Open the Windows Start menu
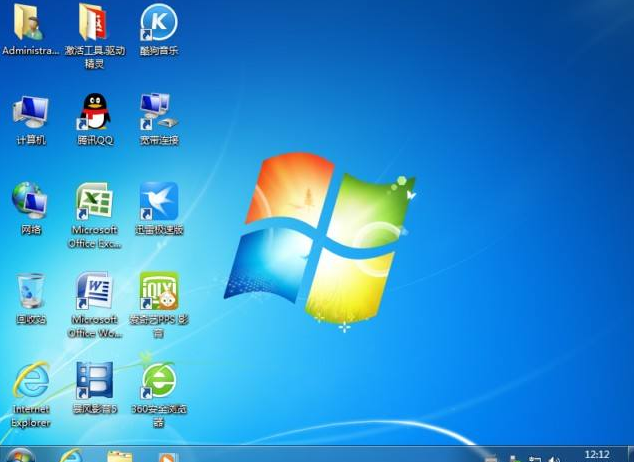Image resolution: width=634 pixels, height=462 pixels. (x=20, y=456)
